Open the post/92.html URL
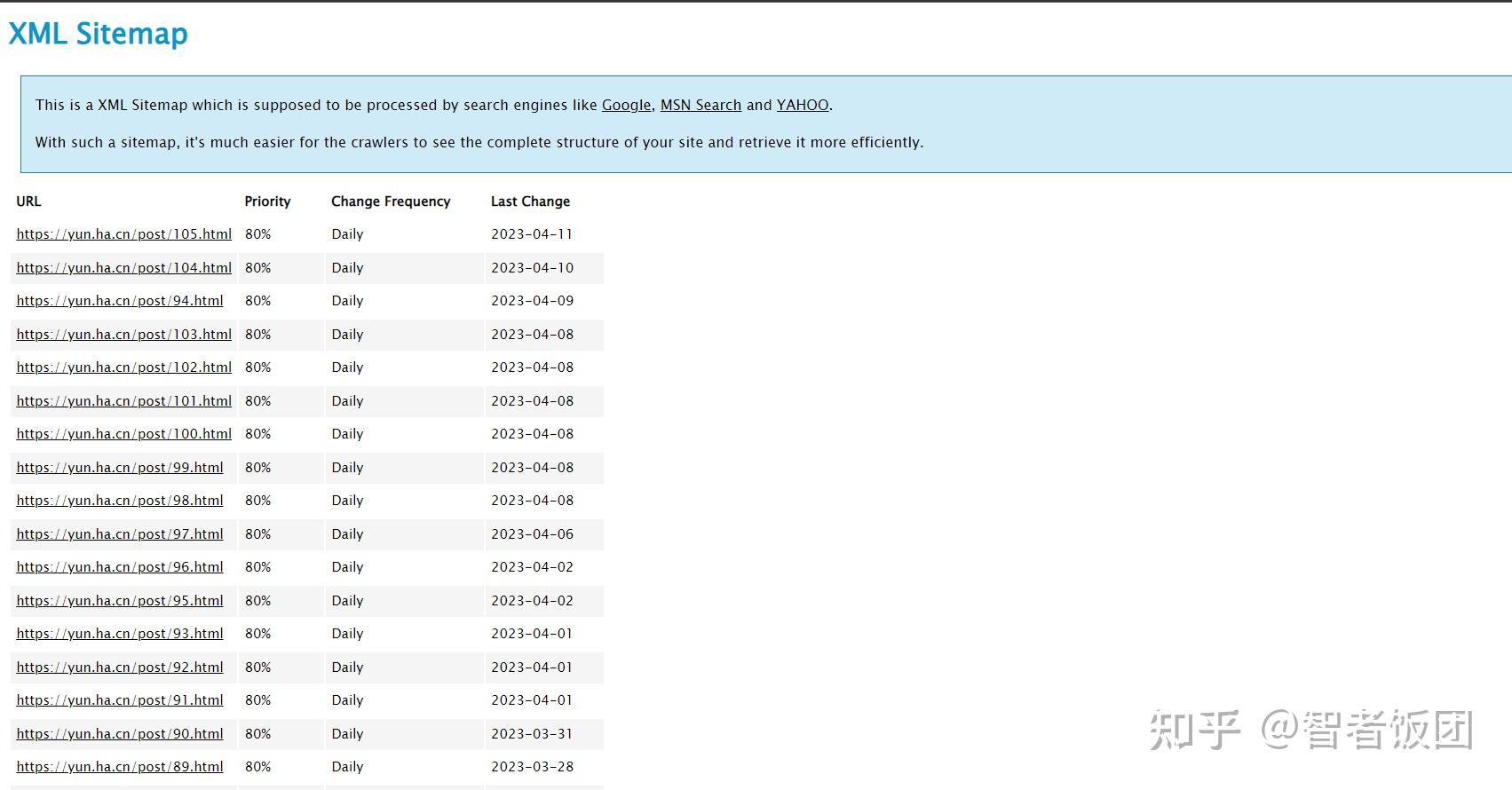This screenshot has height=790, width=1512. (x=120, y=668)
